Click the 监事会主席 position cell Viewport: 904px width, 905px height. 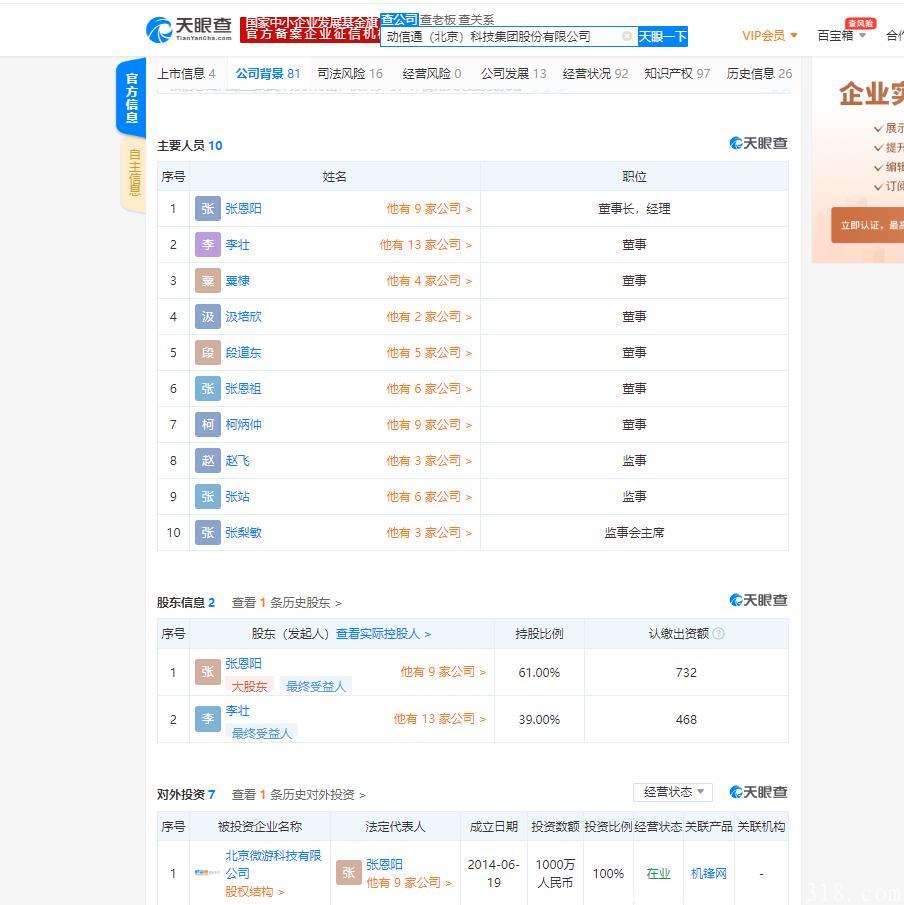coord(634,533)
